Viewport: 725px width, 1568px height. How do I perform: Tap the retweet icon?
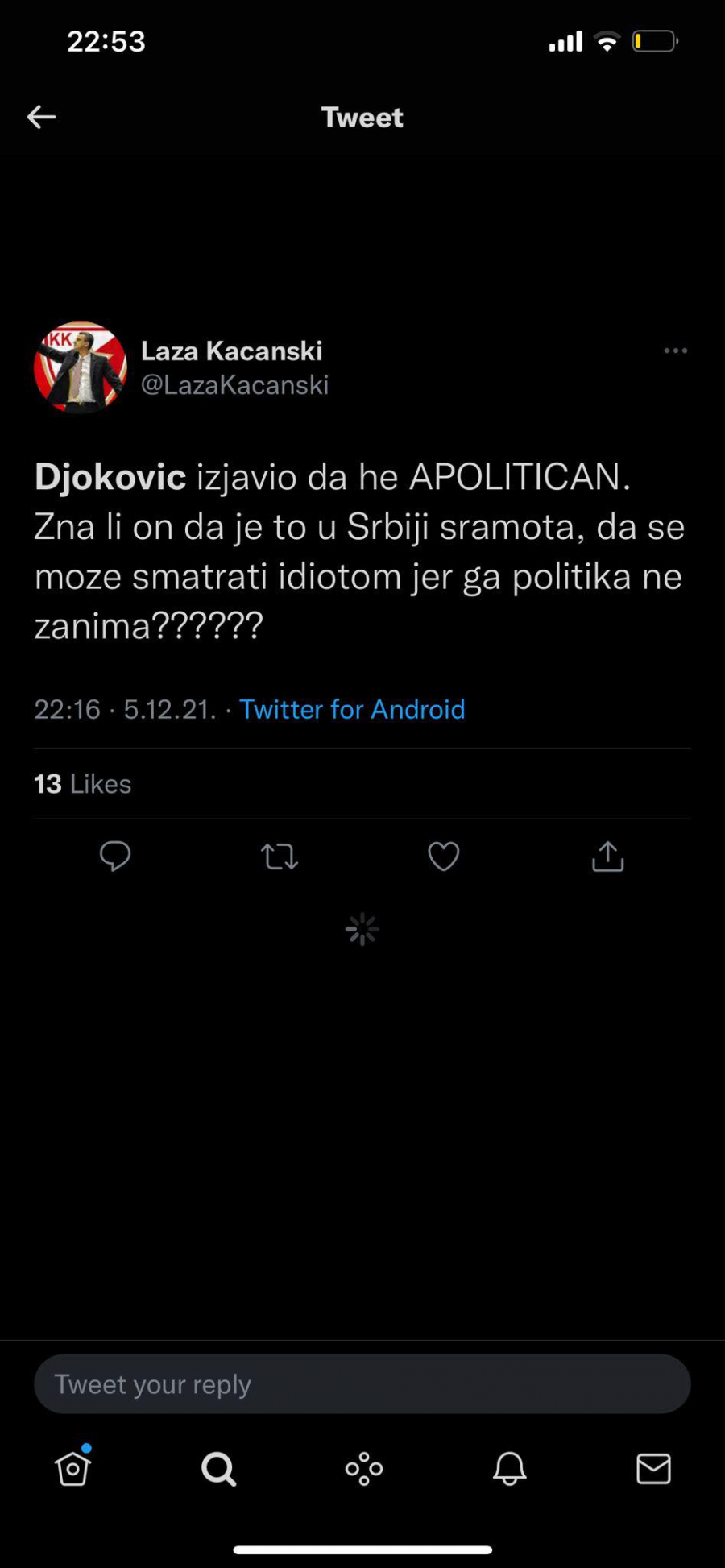[x=280, y=857]
